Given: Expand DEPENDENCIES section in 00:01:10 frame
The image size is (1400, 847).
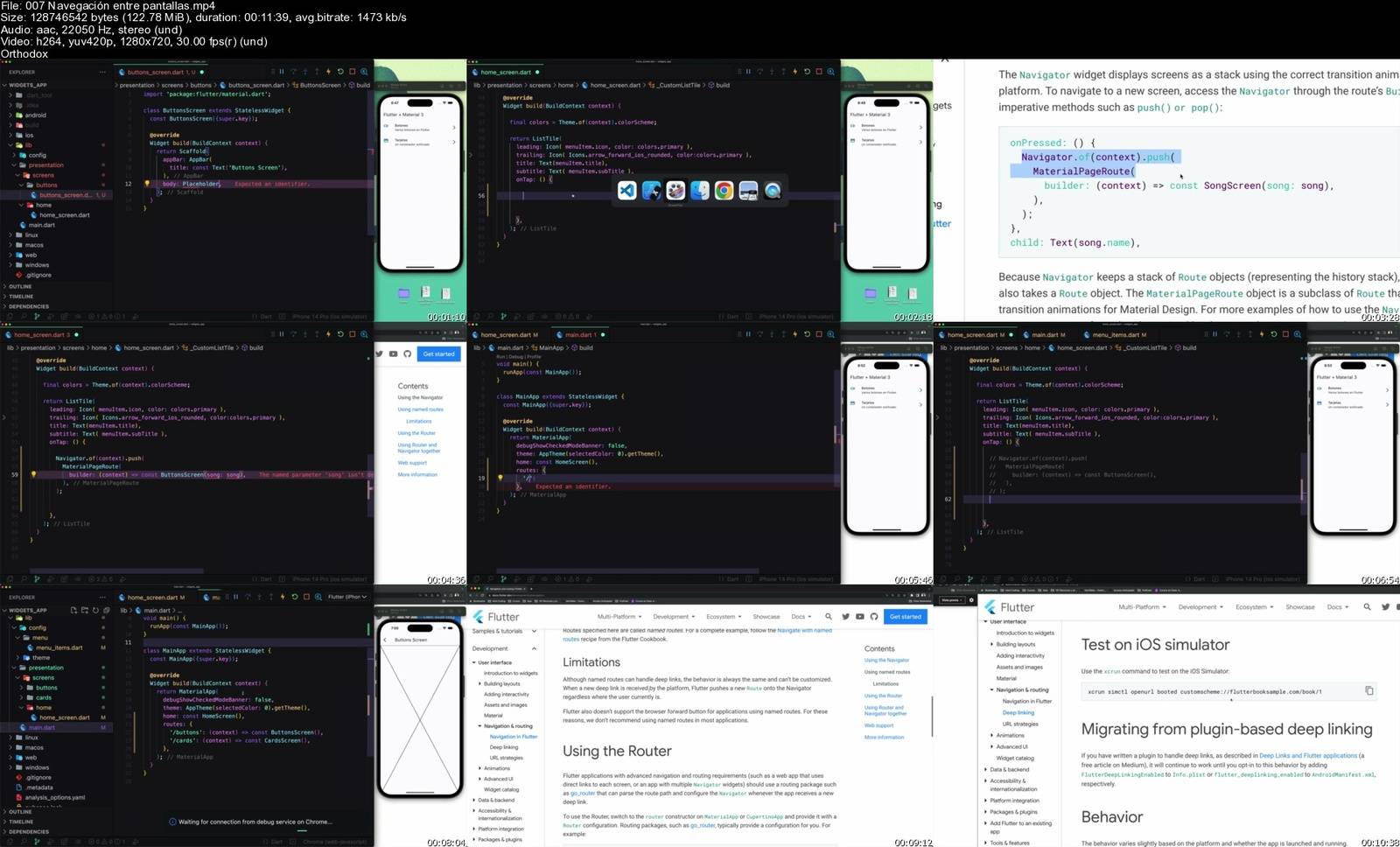Looking at the screenshot, I should tap(28, 306).
